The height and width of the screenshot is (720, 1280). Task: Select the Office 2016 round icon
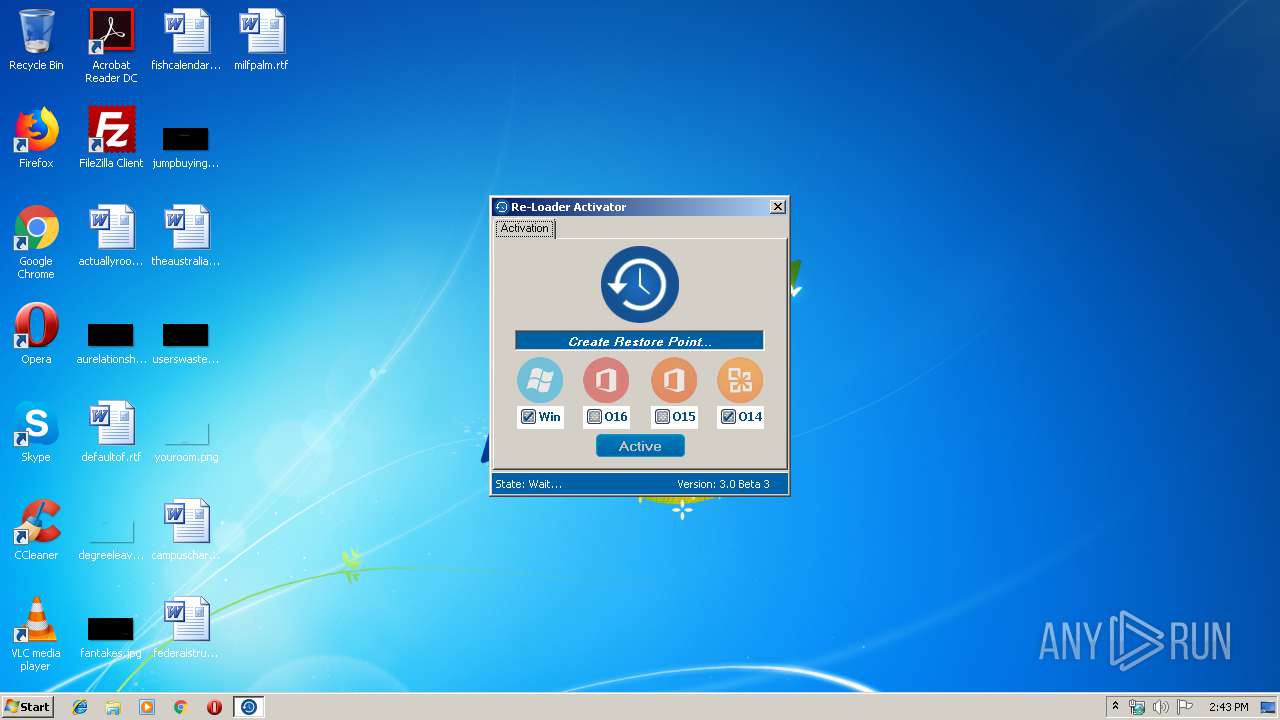(x=606, y=380)
